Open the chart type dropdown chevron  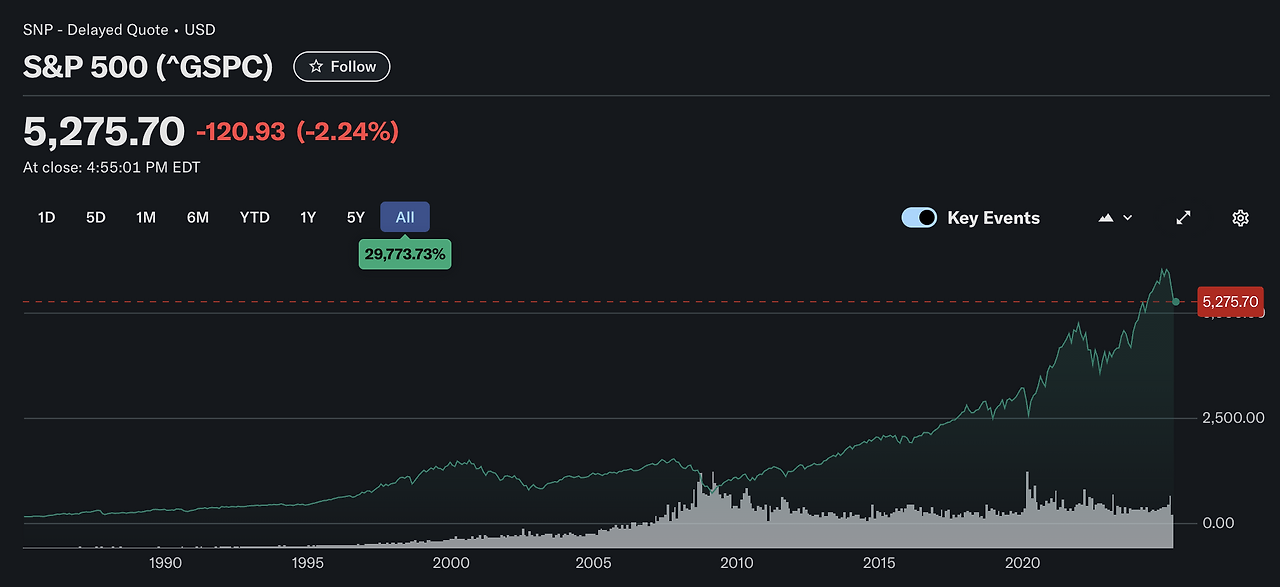pyautogui.click(x=1129, y=218)
